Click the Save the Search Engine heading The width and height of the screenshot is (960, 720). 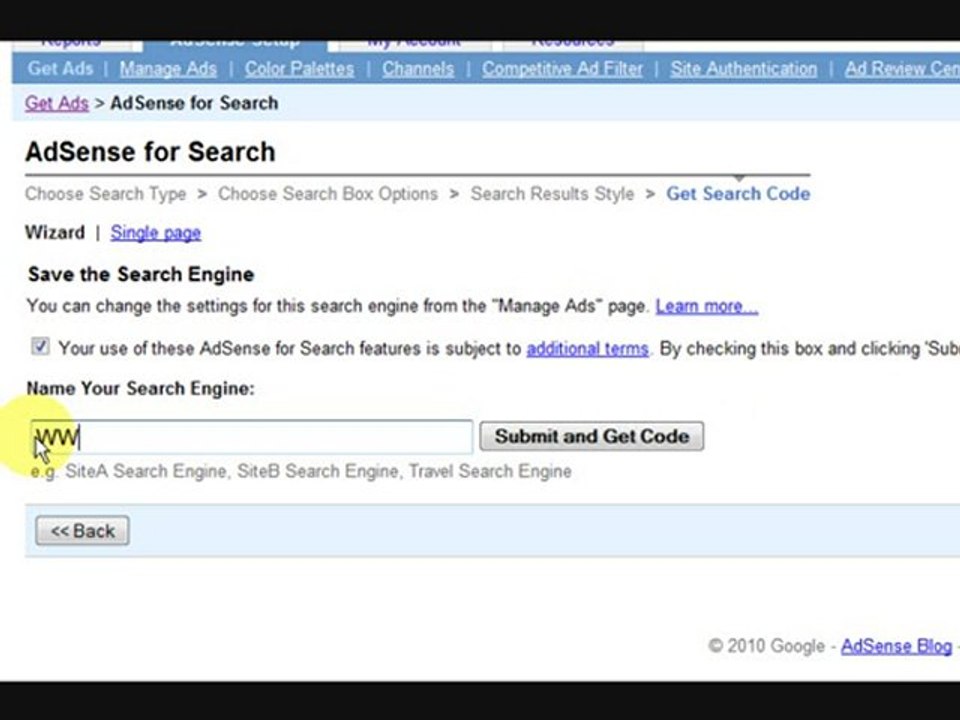point(141,274)
